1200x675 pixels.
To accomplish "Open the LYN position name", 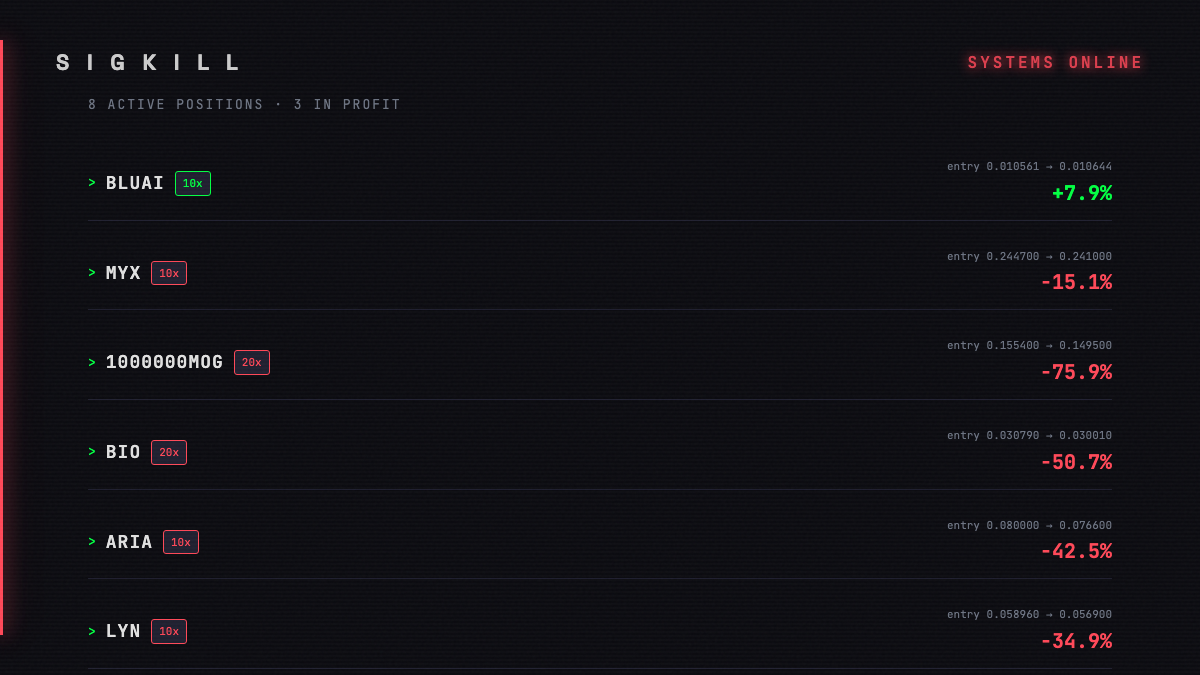I will point(123,632).
